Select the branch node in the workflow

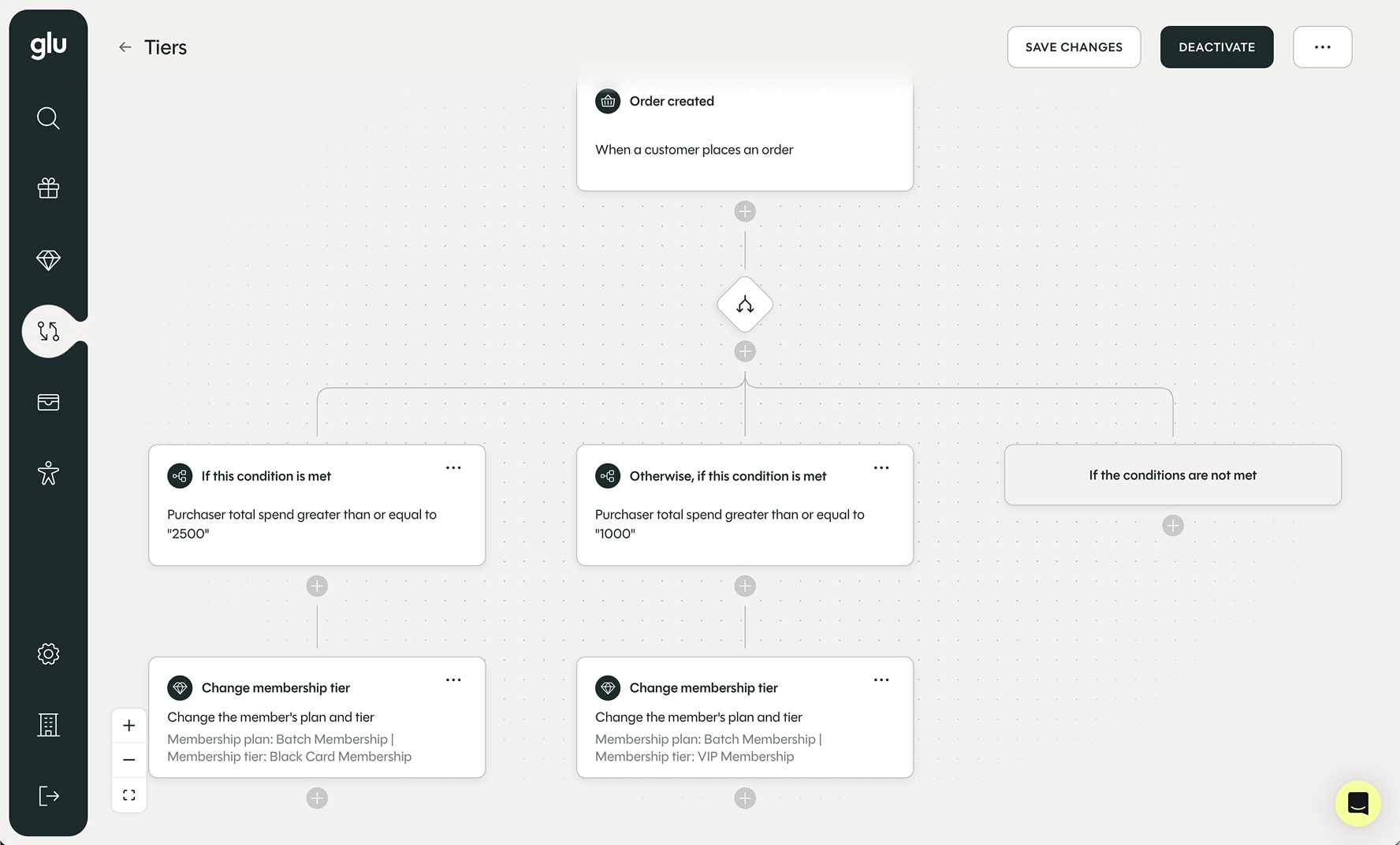(x=744, y=304)
